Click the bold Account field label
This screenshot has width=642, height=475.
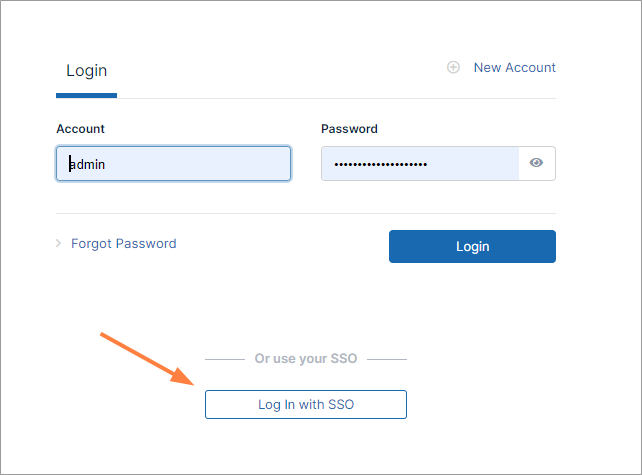[x=80, y=129]
